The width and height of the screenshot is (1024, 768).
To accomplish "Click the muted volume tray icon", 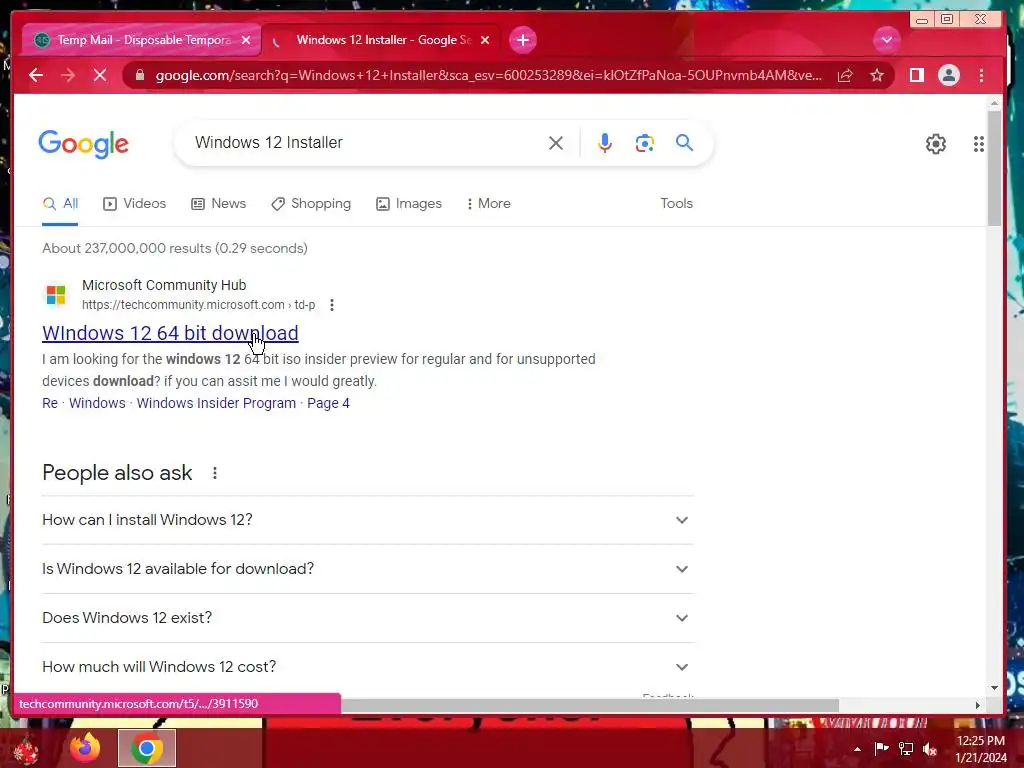I will point(930,749).
